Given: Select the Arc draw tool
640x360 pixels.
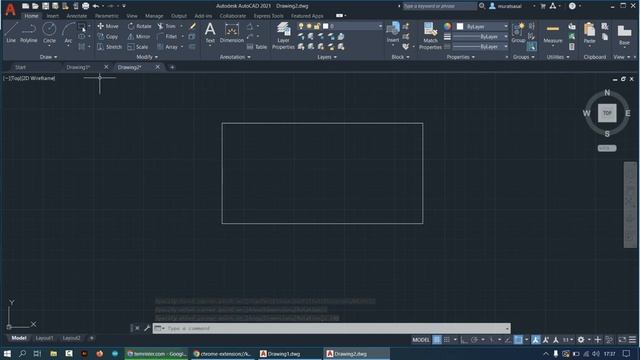Looking at the screenshot, I should pos(68,32).
